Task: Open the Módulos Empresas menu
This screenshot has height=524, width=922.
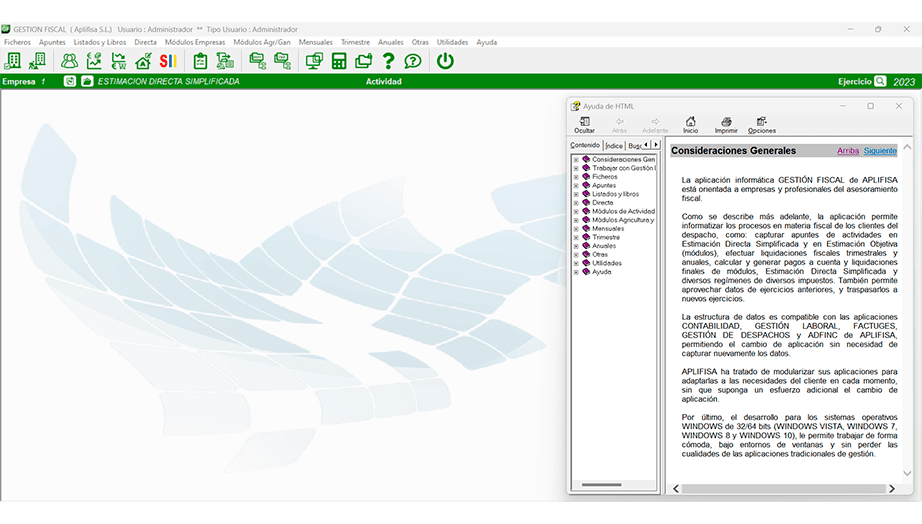Action: (195, 42)
